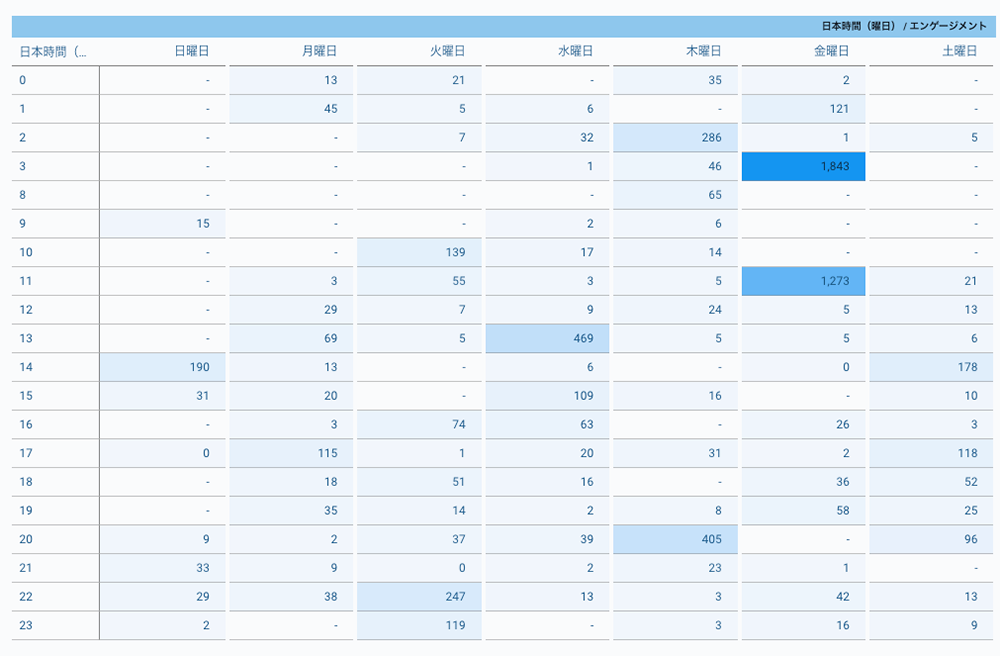Image resolution: width=1000 pixels, height=656 pixels.
Task: Select the Thursday cell showing 65
Action: point(675,195)
